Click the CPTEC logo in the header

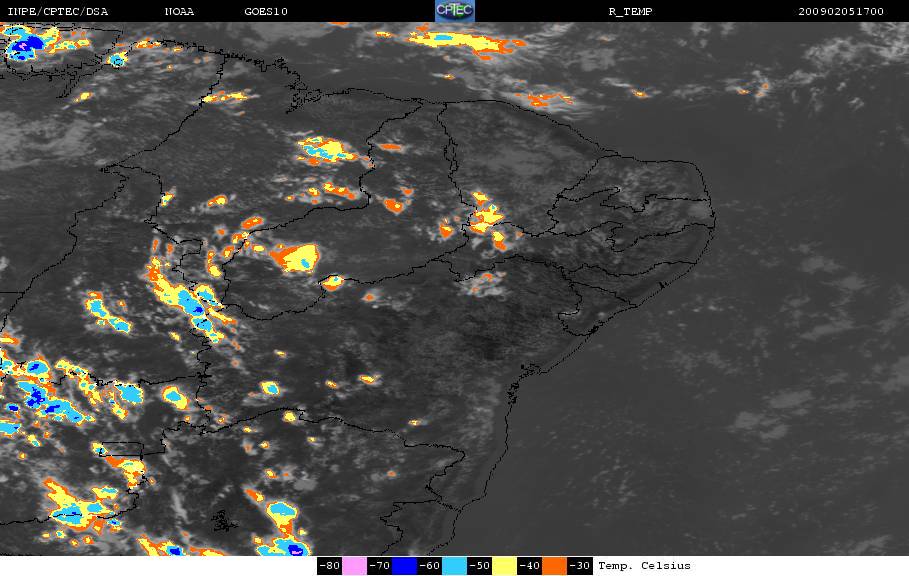[454, 10]
